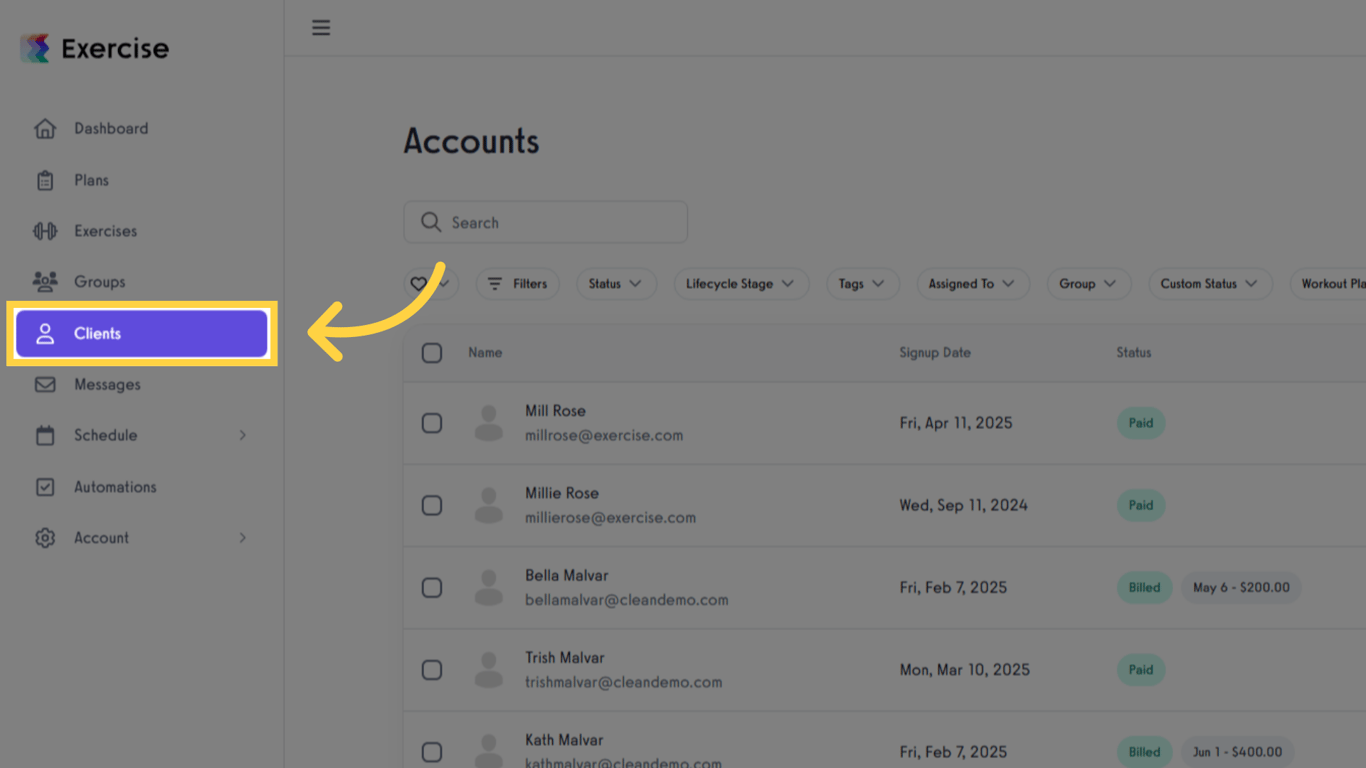Toggle the select-all header checkbox
1366x768 pixels.
(432, 353)
